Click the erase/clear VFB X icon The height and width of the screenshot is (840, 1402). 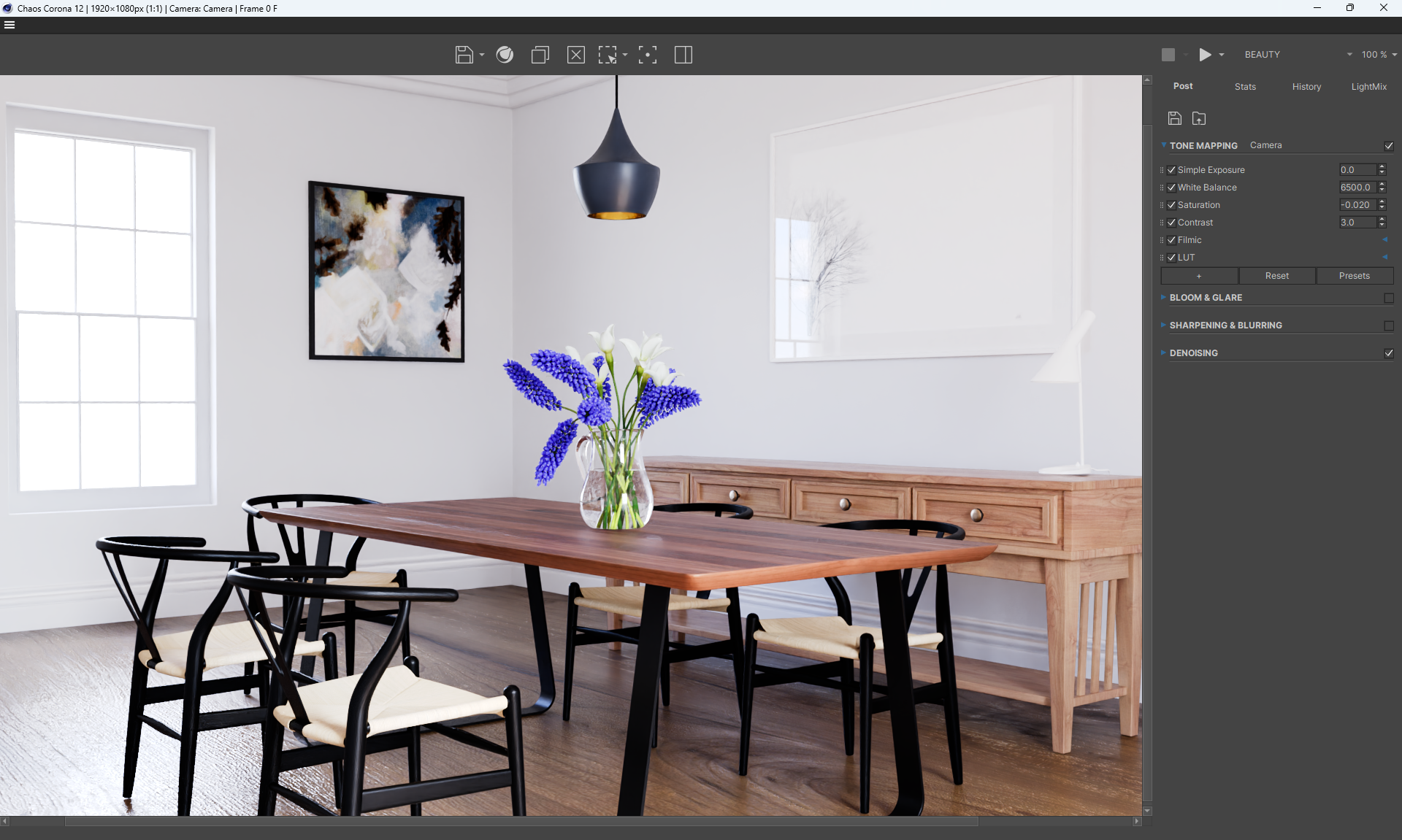pos(575,55)
